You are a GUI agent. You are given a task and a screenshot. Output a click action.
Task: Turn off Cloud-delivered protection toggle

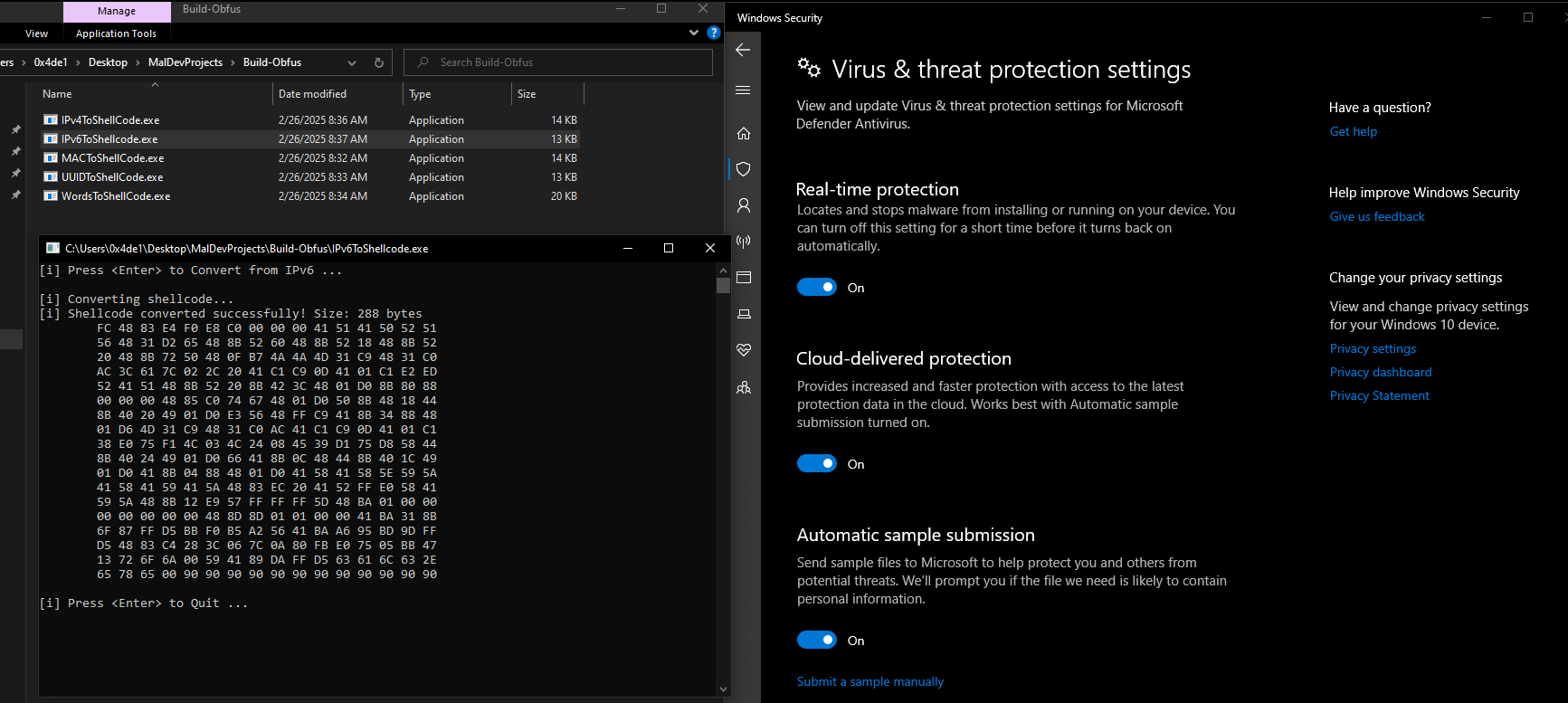click(817, 463)
